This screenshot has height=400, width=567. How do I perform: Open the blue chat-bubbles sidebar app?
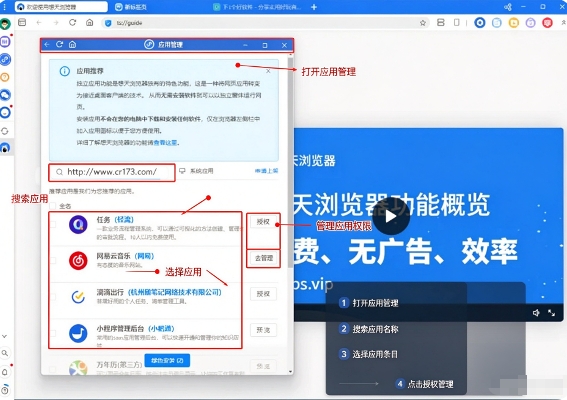(x=5, y=95)
